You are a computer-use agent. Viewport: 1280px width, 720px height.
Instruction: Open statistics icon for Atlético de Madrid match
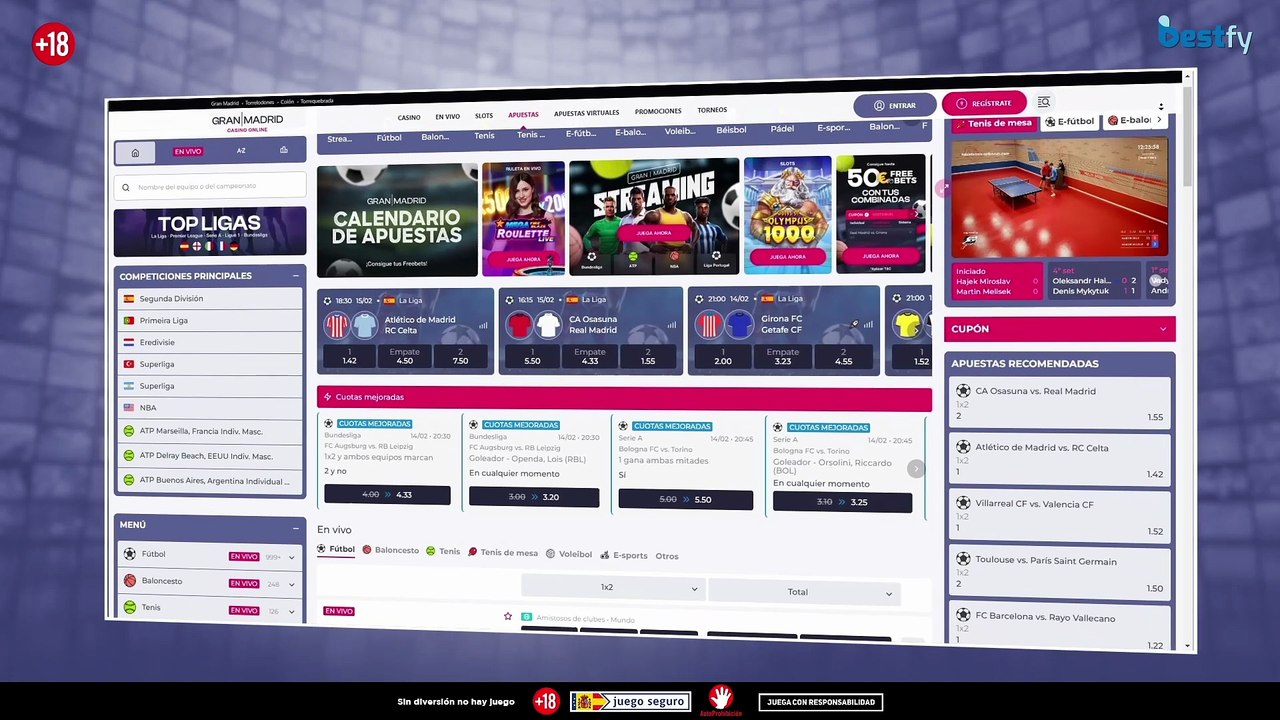(x=482, y=325)
